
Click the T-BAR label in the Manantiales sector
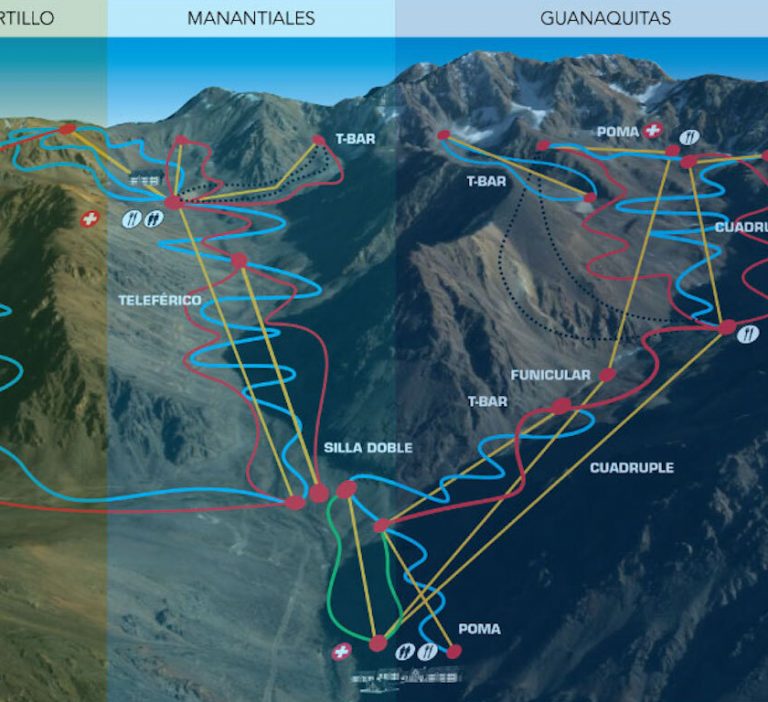pyautogui.click(x=356, y=139)
